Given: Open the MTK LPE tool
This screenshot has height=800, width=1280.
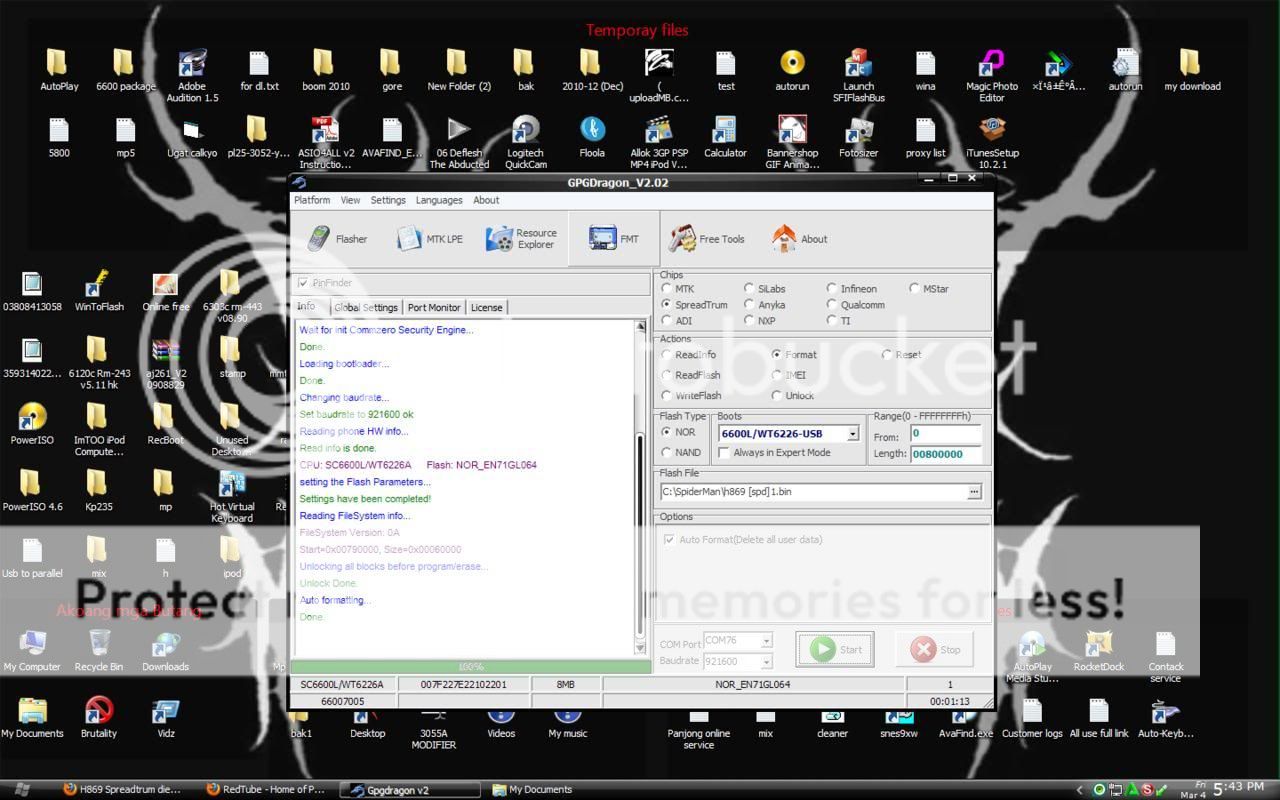Looking at the screenshot, I should [x=430, y=239].
